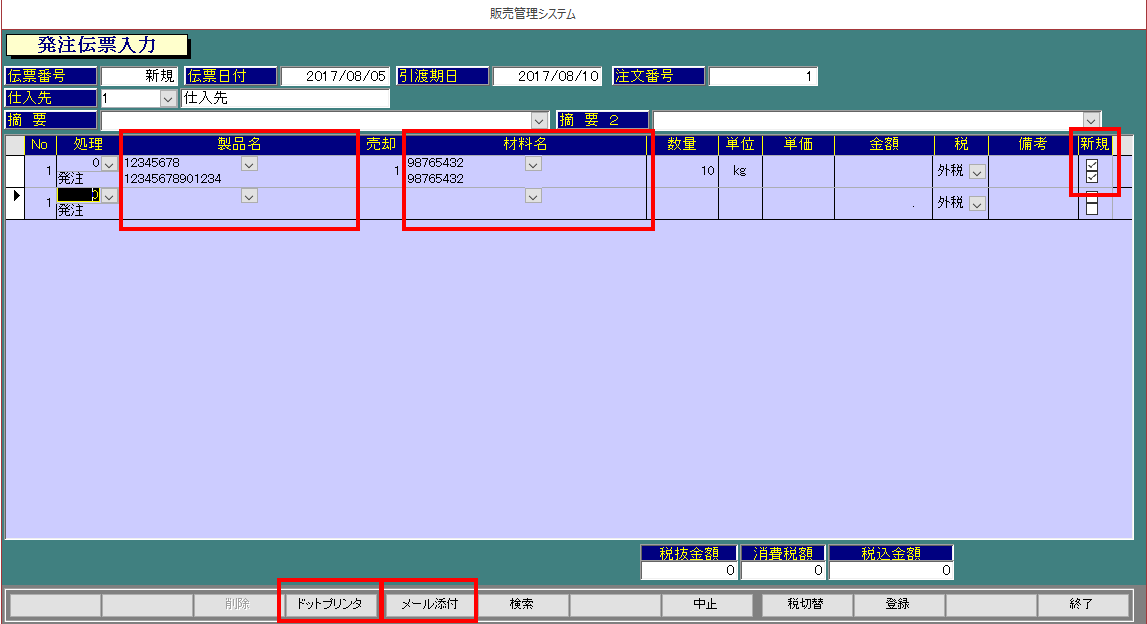This screenshot has height=624, width=1147.
Task: Click the 伝票番号 field showing 新規
Action: pos(139,76)
